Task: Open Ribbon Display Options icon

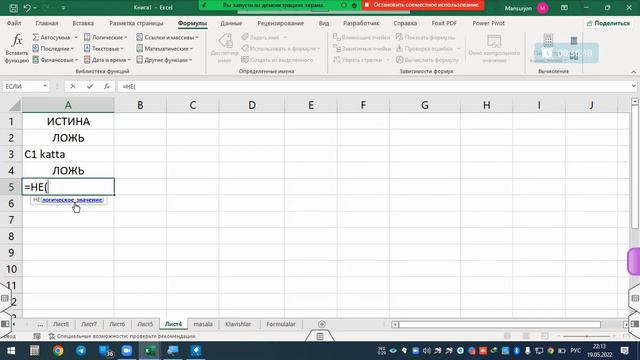Action: 564,7
